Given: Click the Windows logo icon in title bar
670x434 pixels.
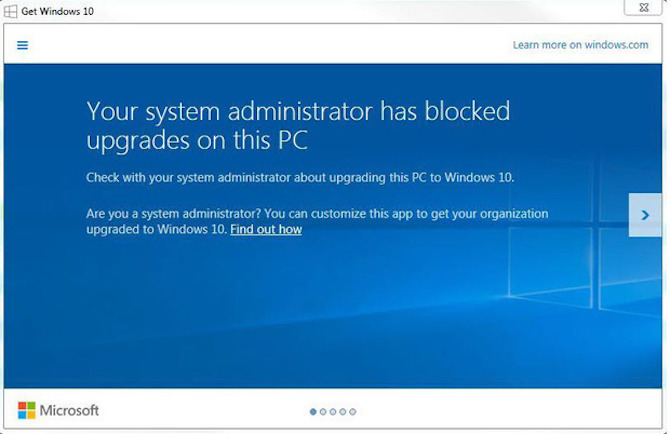Looking at the screenshot, I should point(10,12).
